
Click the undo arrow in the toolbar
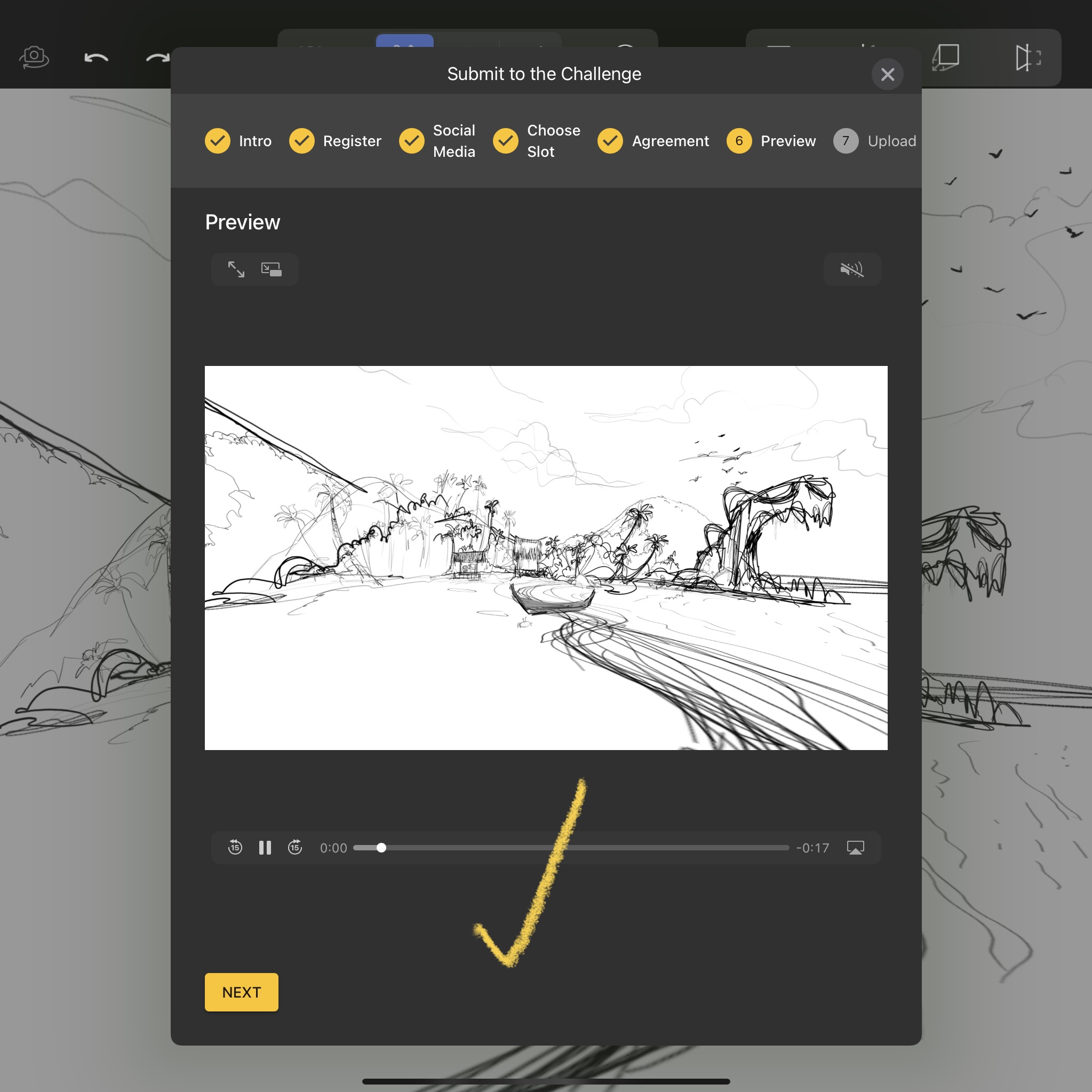tap(96, 58)
